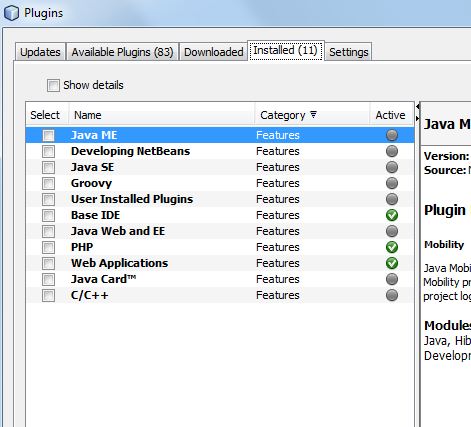
Task: Sort by the Name column header
Action: 162,115
